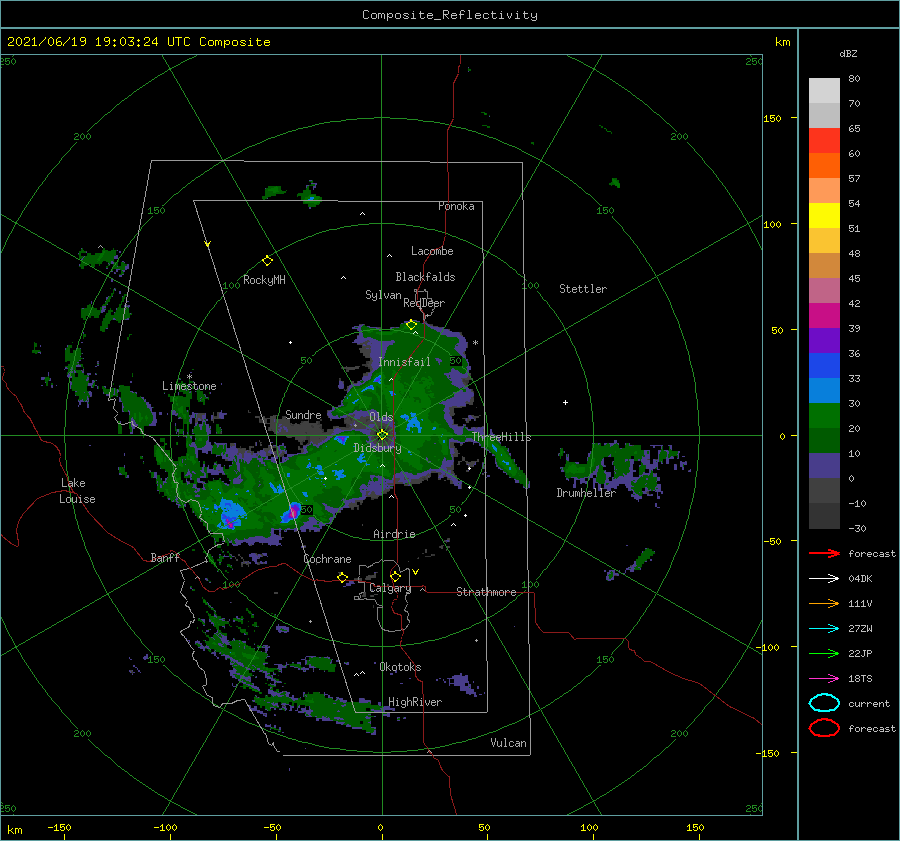Select the cyan 'current' ellipse icon

[x=824, y=703]
